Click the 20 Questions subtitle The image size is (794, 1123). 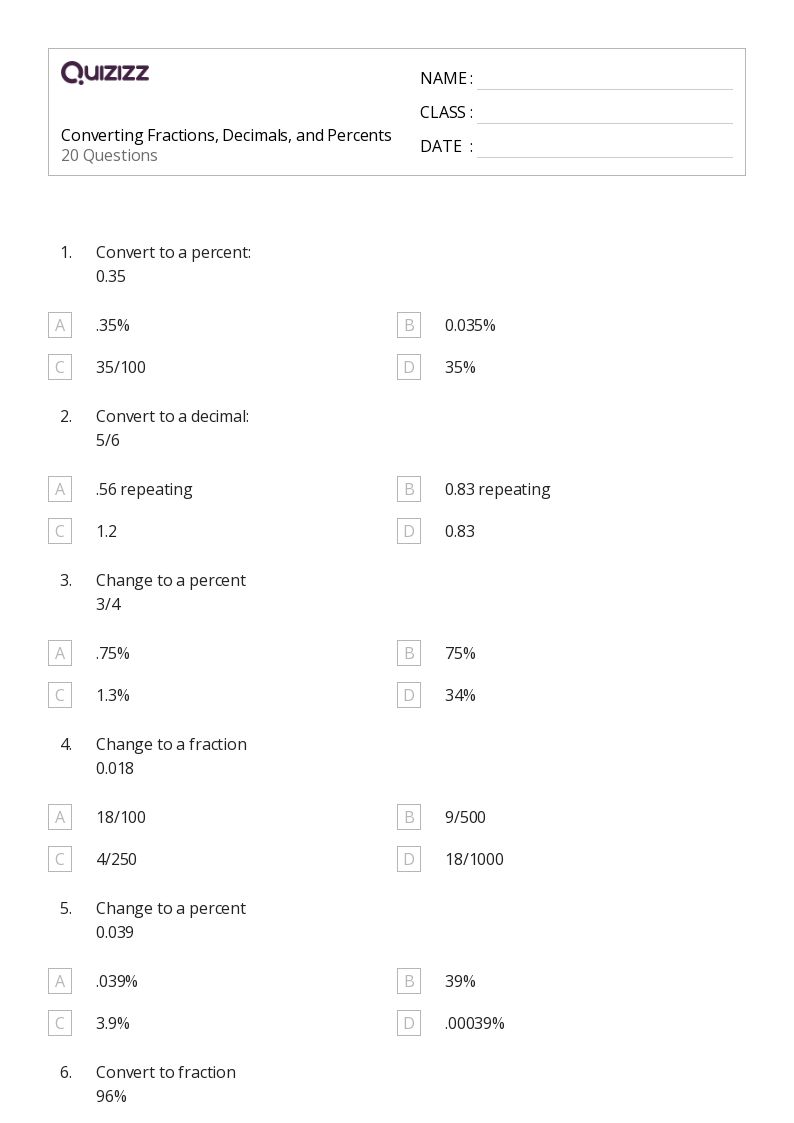(x=109, y=156)
